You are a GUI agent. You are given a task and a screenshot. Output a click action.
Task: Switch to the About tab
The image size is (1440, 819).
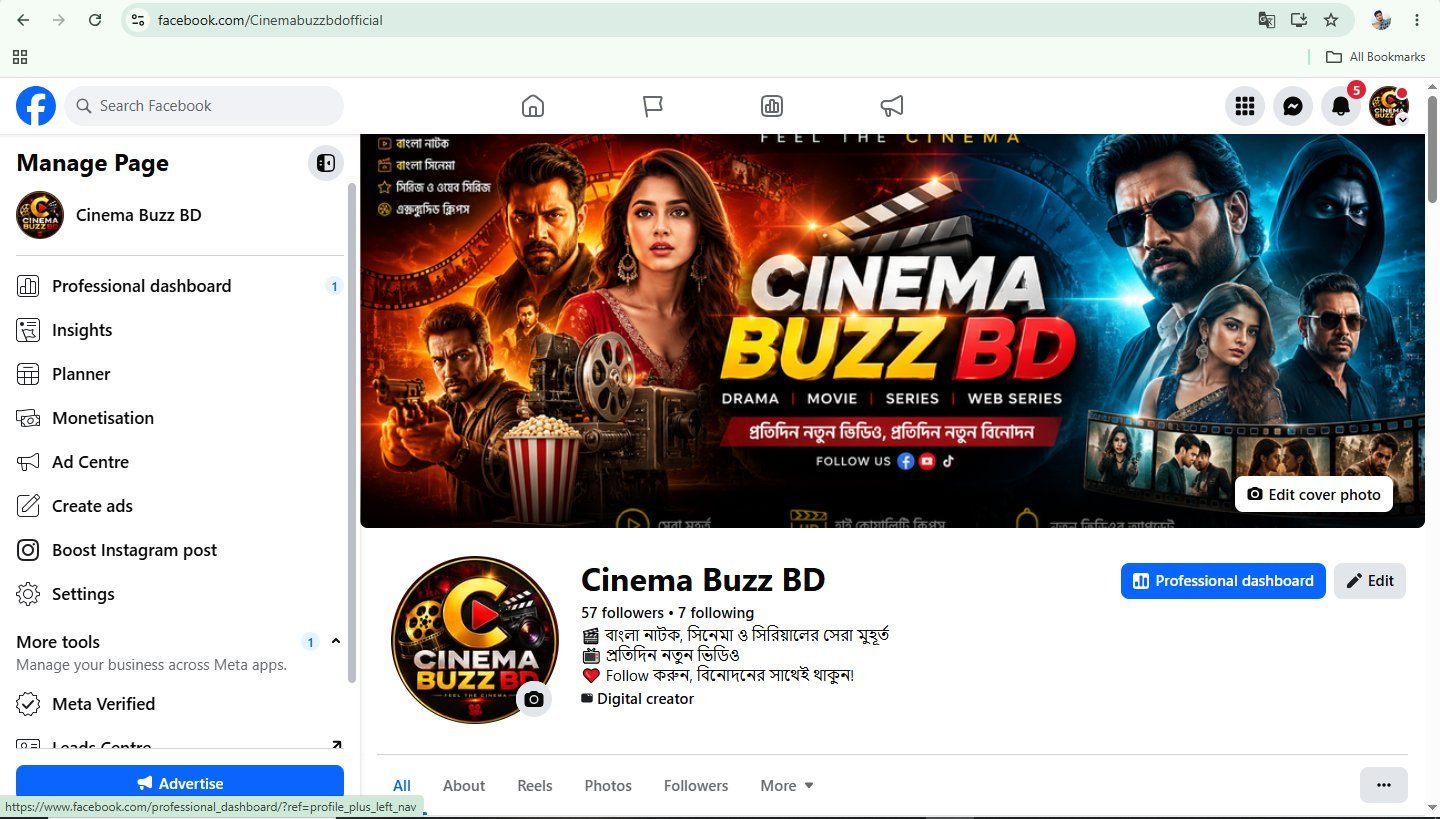(x=464, y=786)
